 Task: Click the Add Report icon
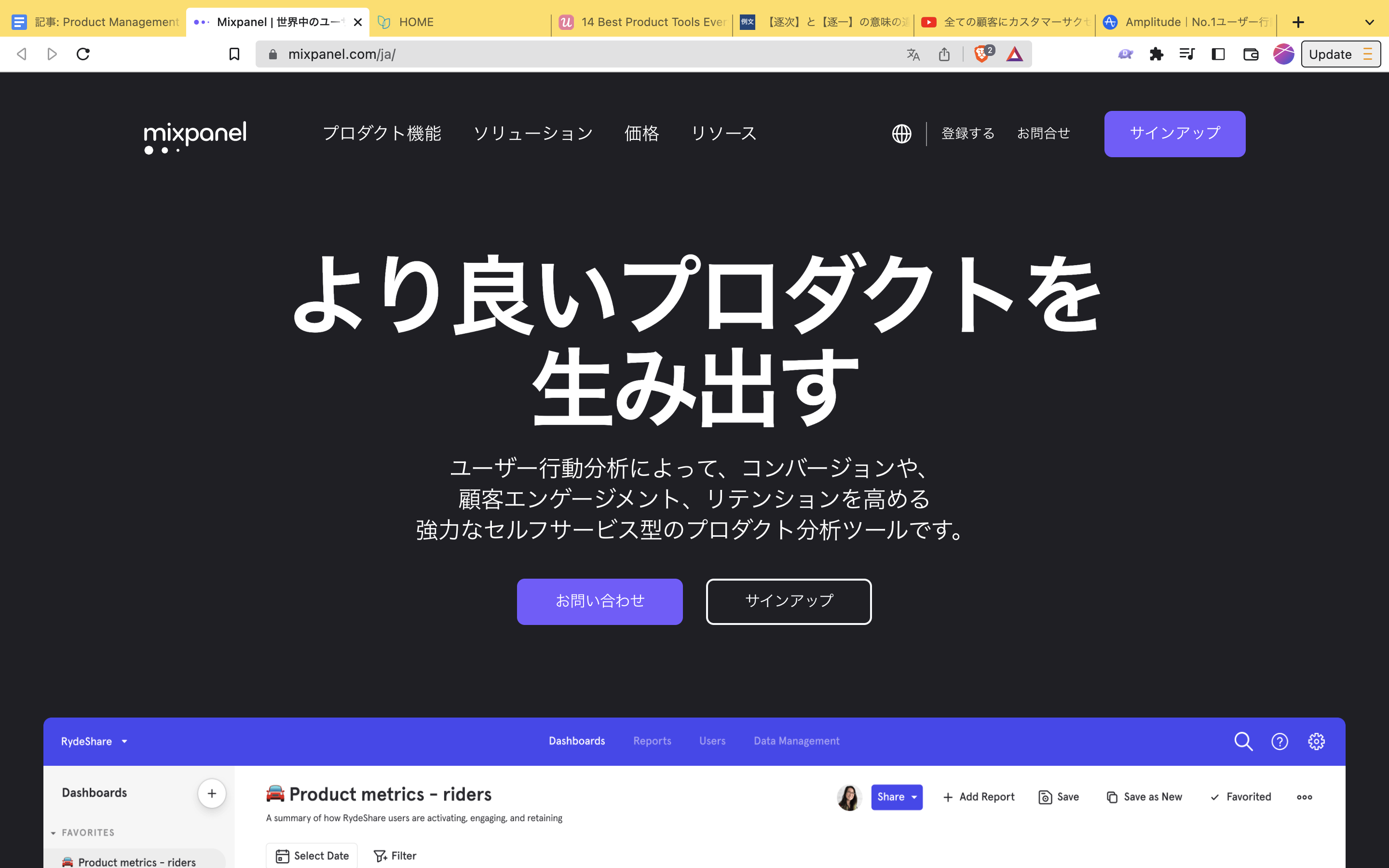click(979, 797)
